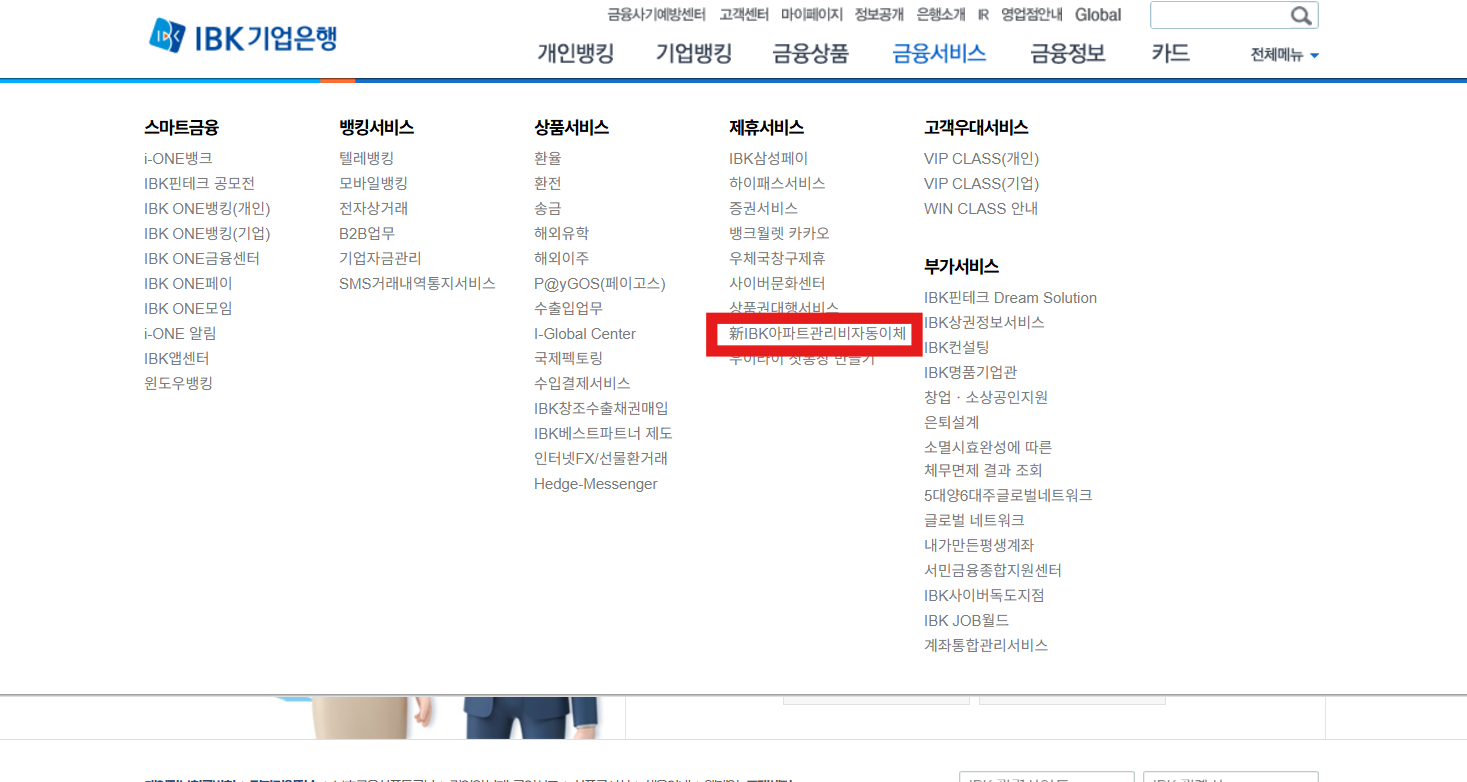Select 윈도우뱅킹
Screen dimensions: 1467x782
(178, 383)
